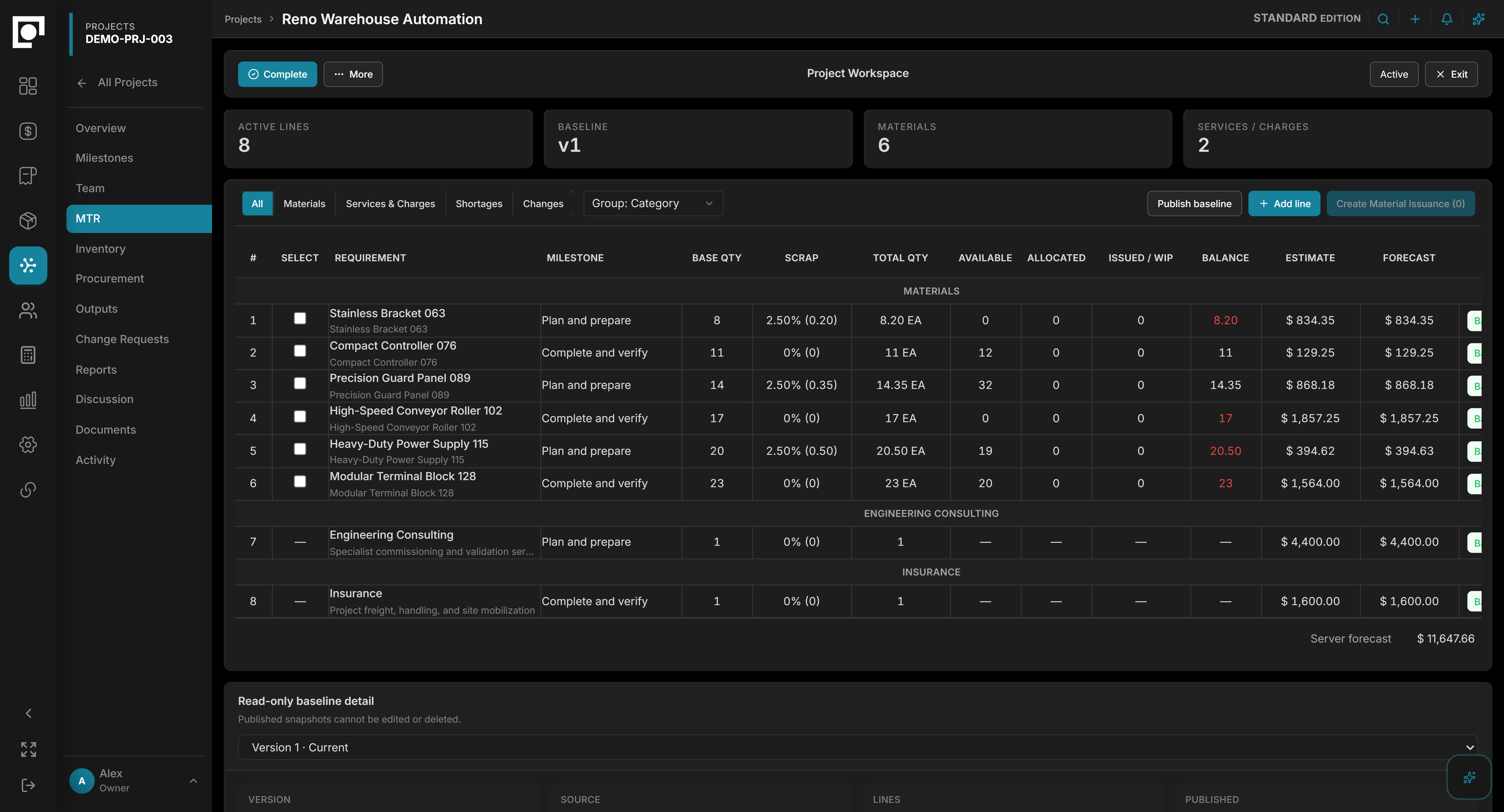Viewport: 1504px width, 812px height.
Task: Click the green badge on Insurance row
Action: pyautogui.click(x=1475, y=601)
